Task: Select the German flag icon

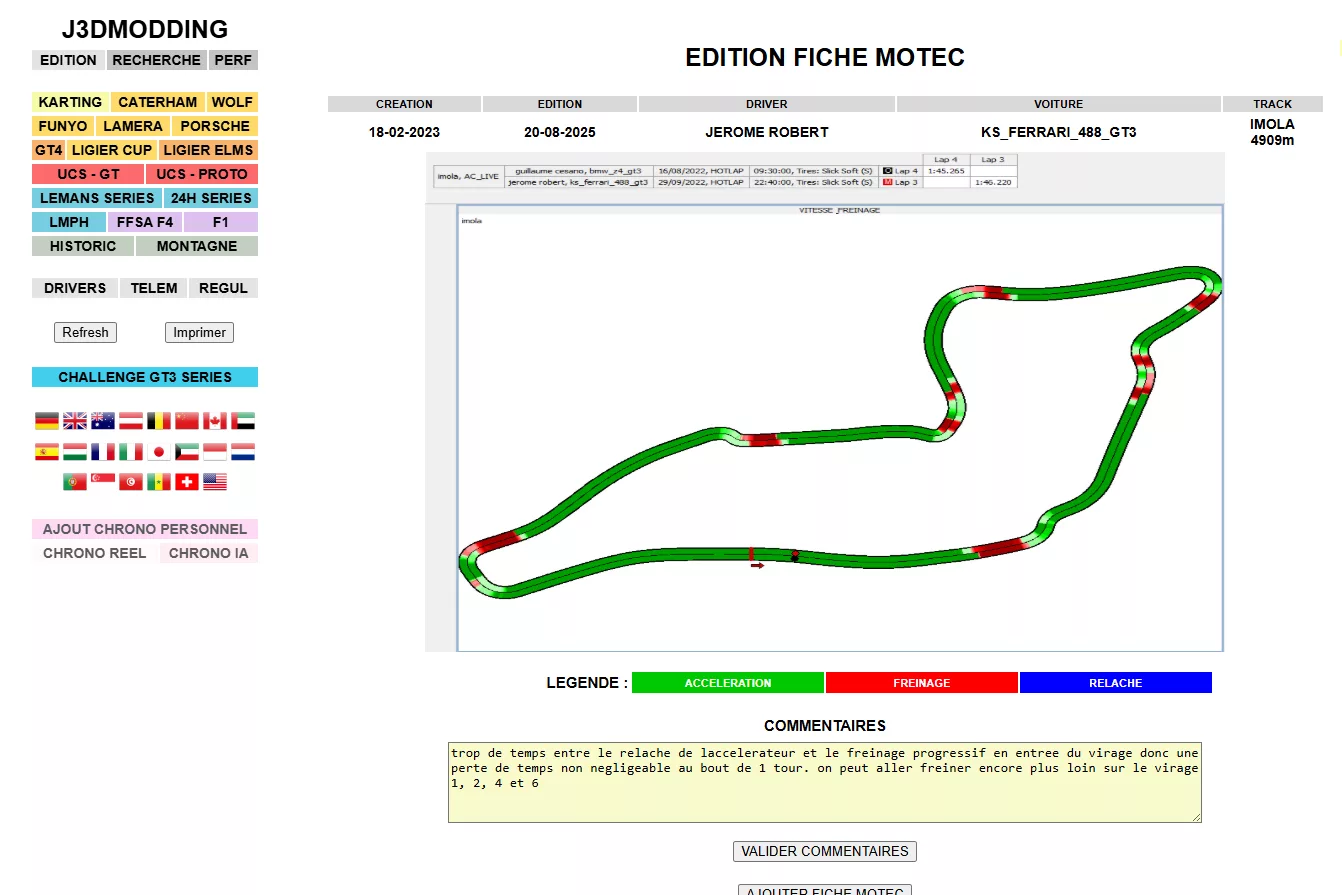Action: pos(47,421)
